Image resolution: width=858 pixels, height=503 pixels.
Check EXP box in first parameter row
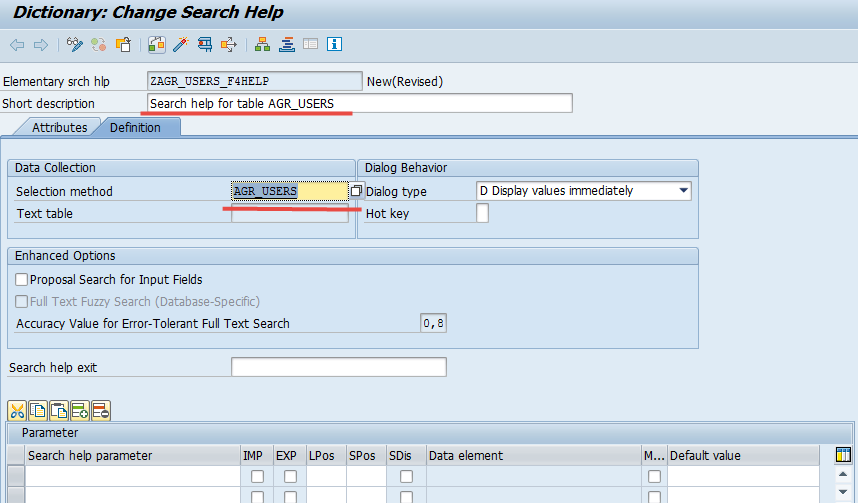[x=291, y=477]
